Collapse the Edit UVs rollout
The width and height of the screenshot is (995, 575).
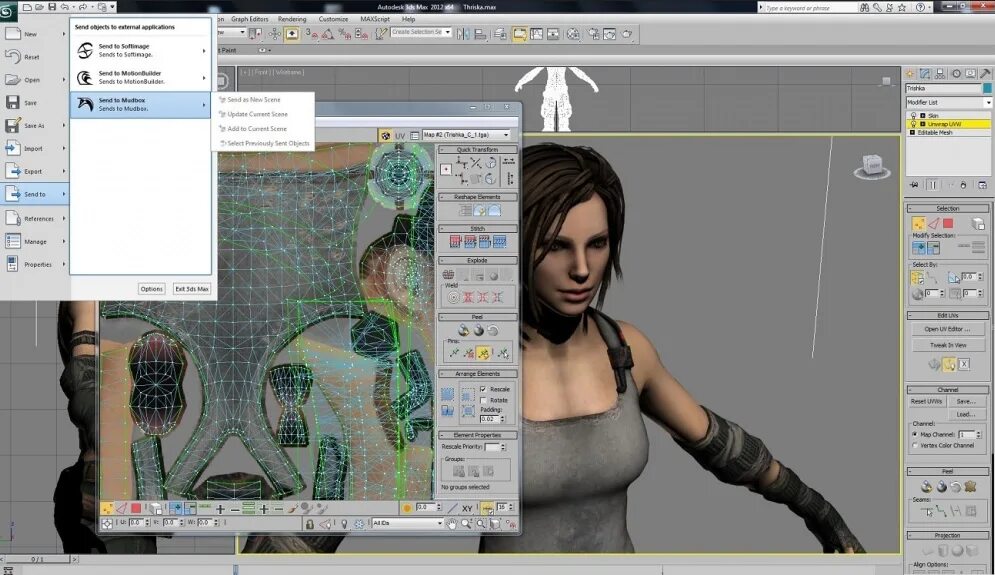947,315
